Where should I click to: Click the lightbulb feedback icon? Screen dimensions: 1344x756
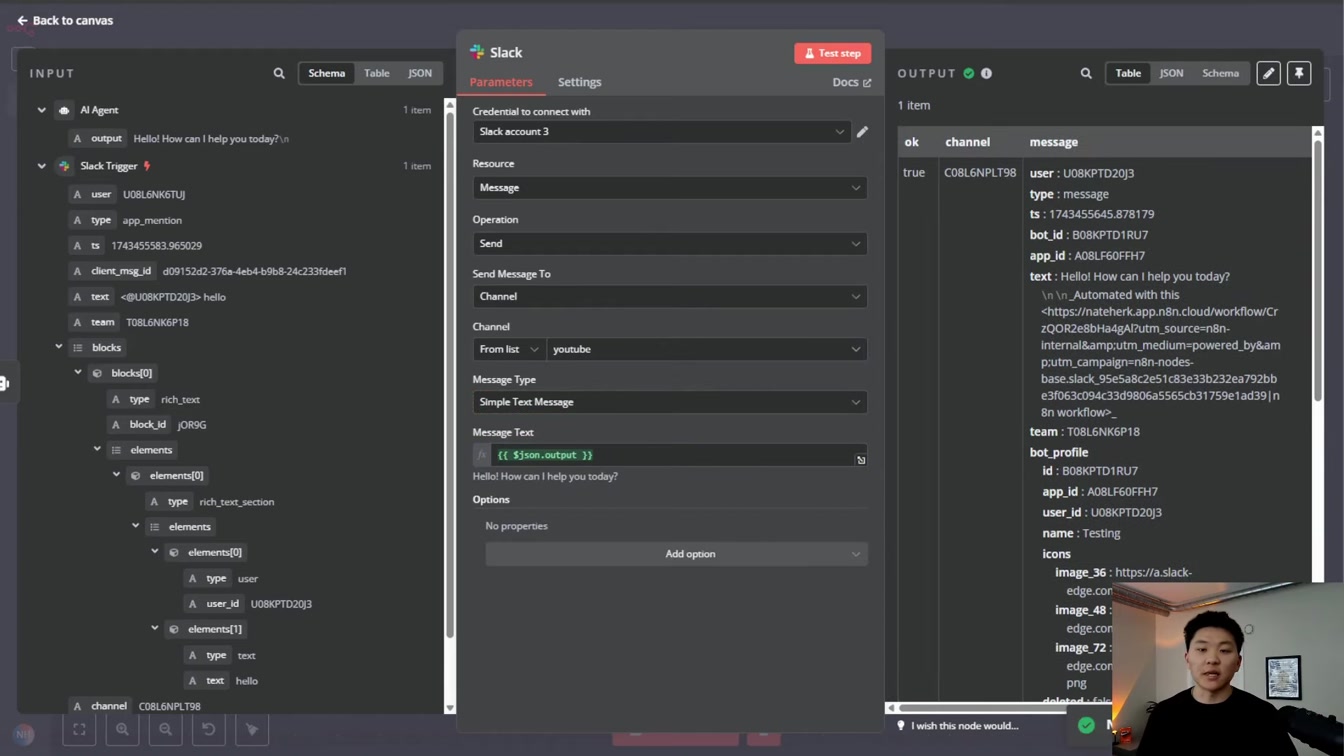(x=900, y=726)
